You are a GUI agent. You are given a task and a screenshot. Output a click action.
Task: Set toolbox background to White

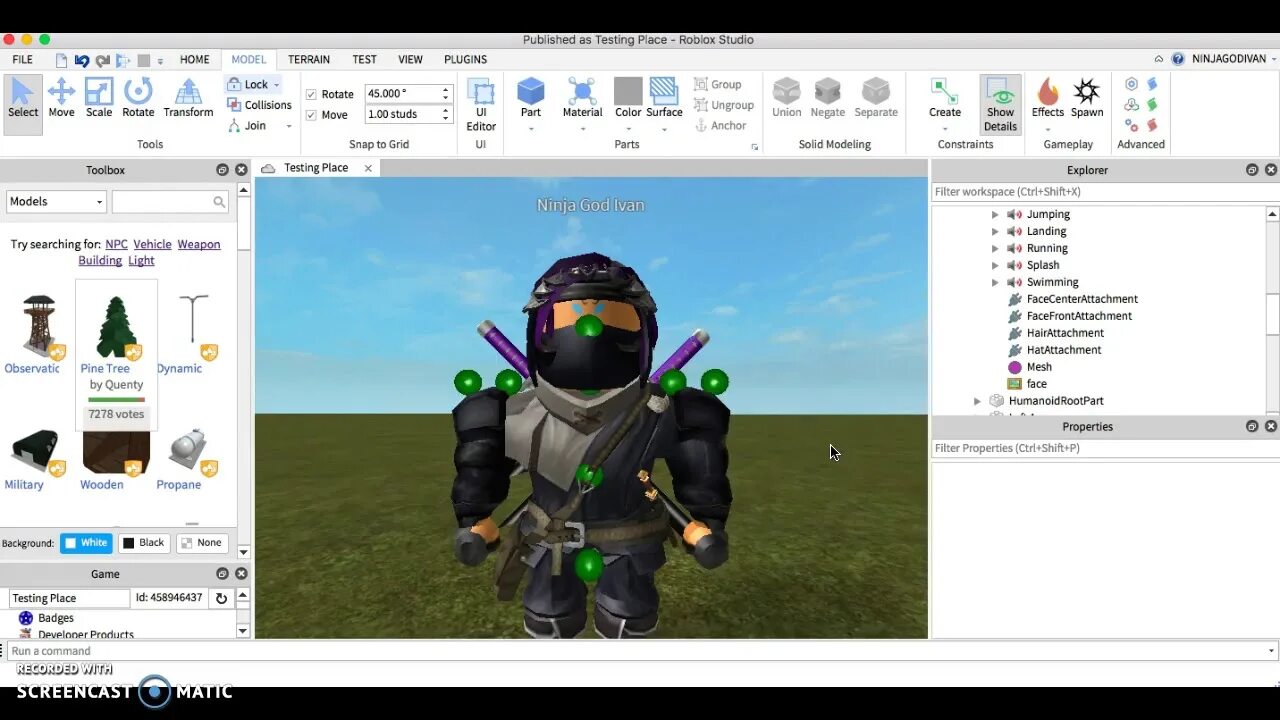click(86, 543)
